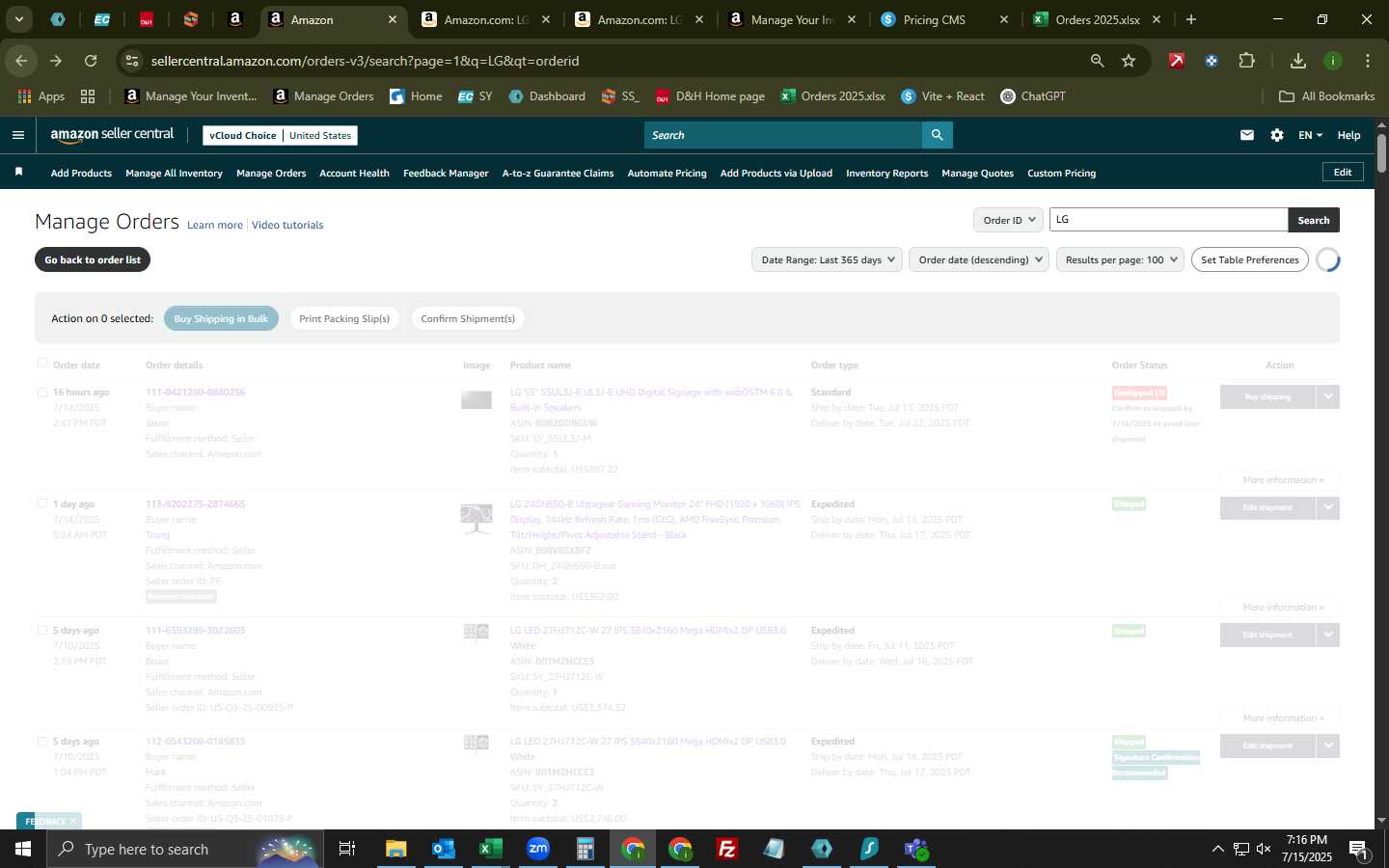Open Automate Pricing nav item
1389x868 pixels.
pos(667,174)
